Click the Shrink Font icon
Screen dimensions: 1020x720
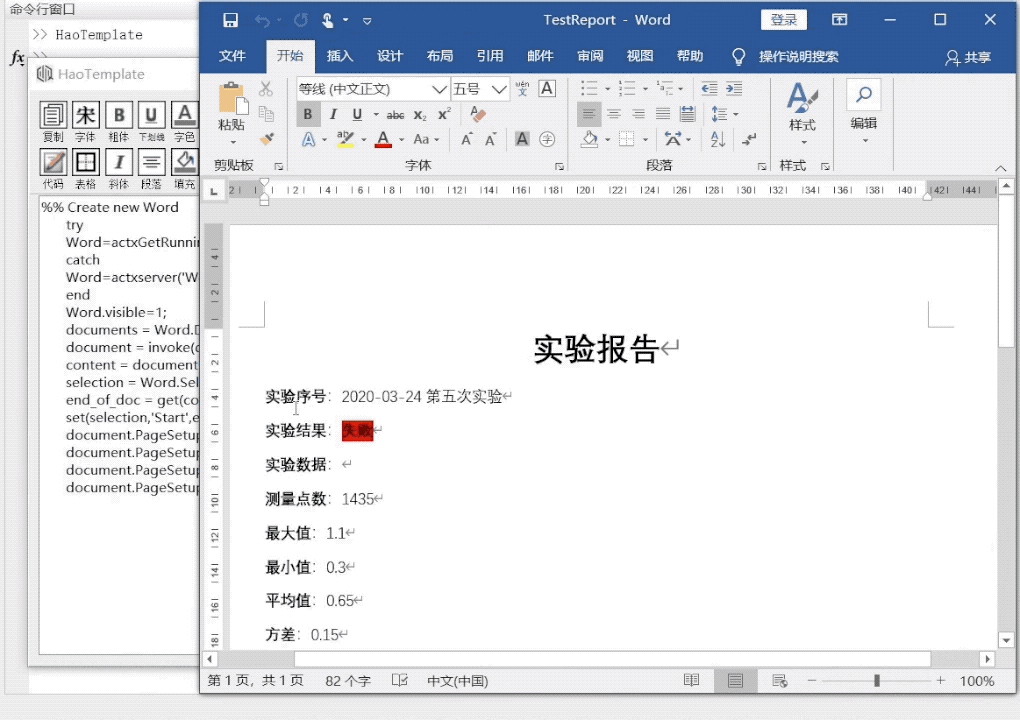tap(490, 139)
